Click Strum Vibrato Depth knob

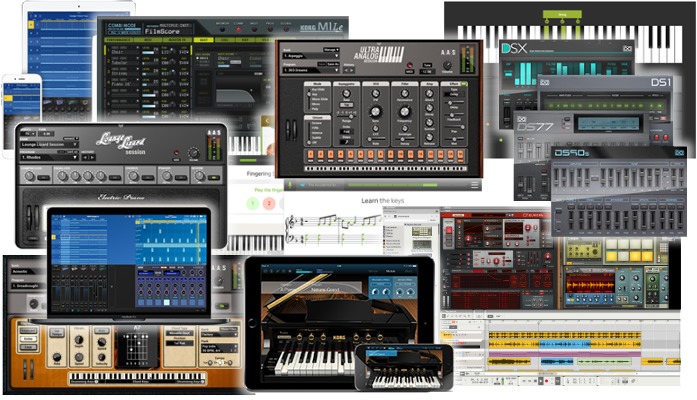[x=79, y=340]
